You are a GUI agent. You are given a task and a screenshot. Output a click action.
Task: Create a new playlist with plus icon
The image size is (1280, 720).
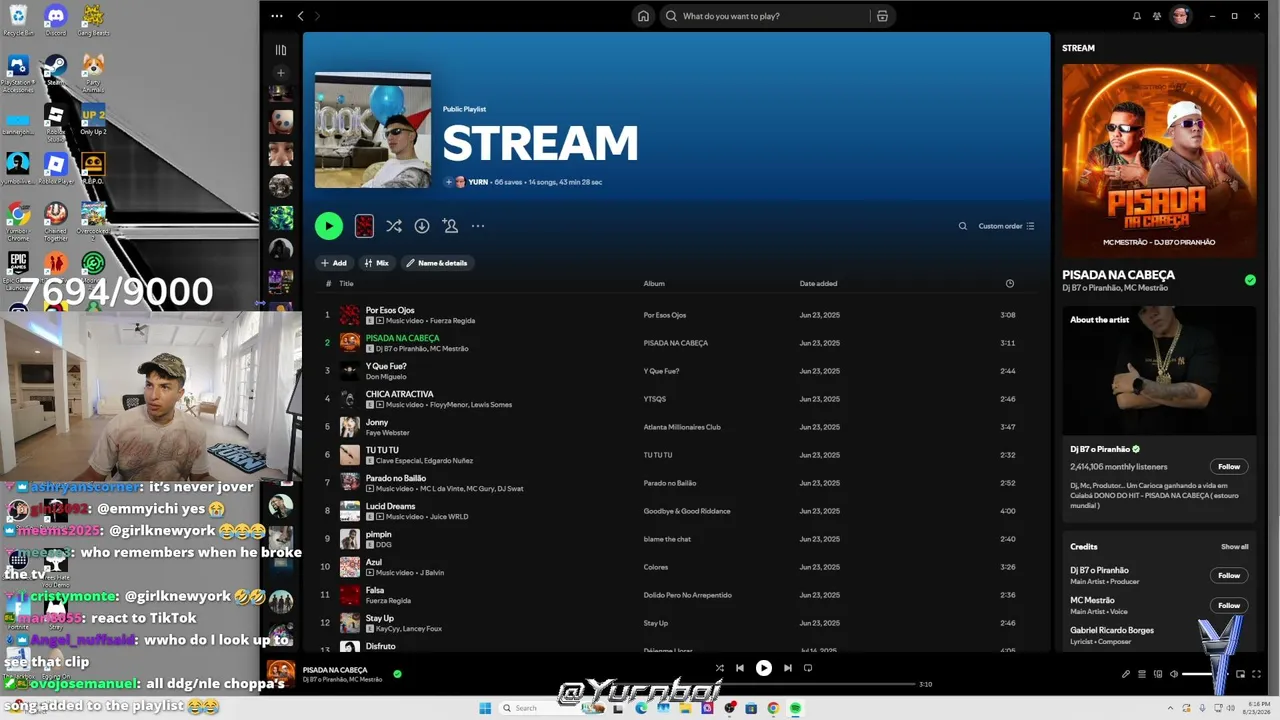(x=281, y=73)
